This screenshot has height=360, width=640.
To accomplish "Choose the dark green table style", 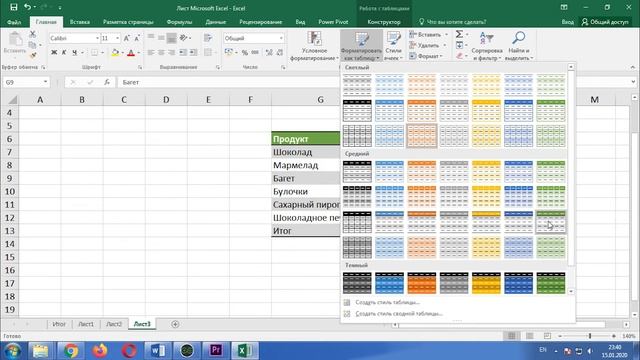I will click(551, 283).
